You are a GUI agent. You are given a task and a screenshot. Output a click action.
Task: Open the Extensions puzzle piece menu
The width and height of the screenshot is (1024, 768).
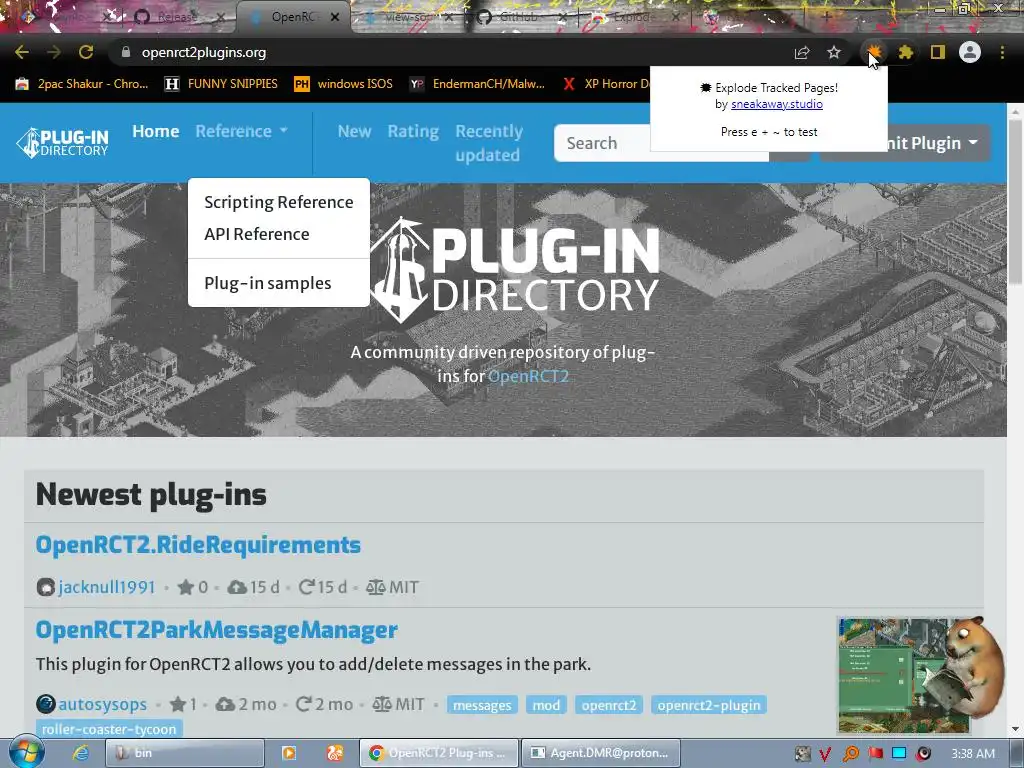[x=906, y=52]
